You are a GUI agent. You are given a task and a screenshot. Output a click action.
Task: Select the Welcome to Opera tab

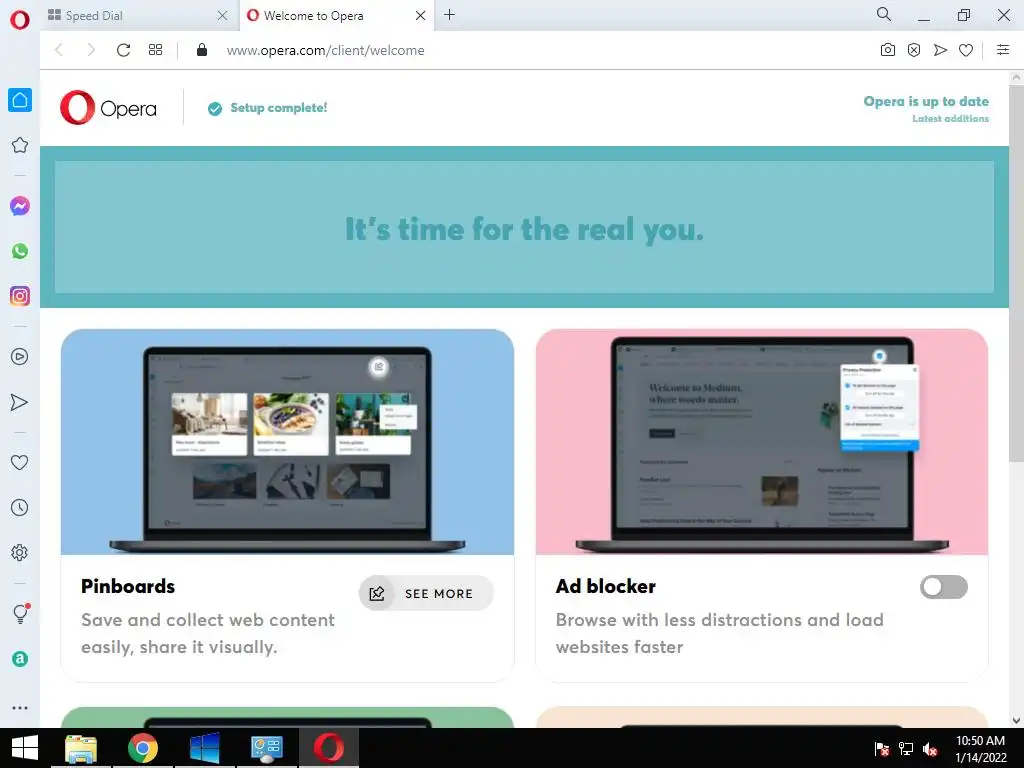click(x=337, y=16)
